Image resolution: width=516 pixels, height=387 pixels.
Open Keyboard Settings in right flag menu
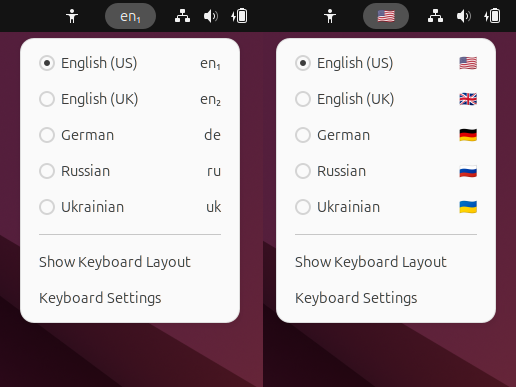356,298
